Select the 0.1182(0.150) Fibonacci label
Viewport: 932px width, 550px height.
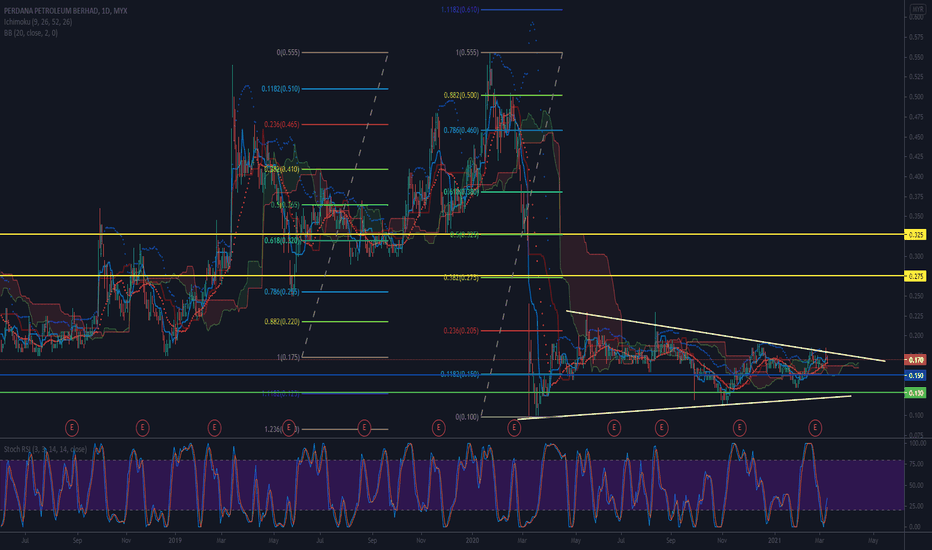tap(459, 374)
